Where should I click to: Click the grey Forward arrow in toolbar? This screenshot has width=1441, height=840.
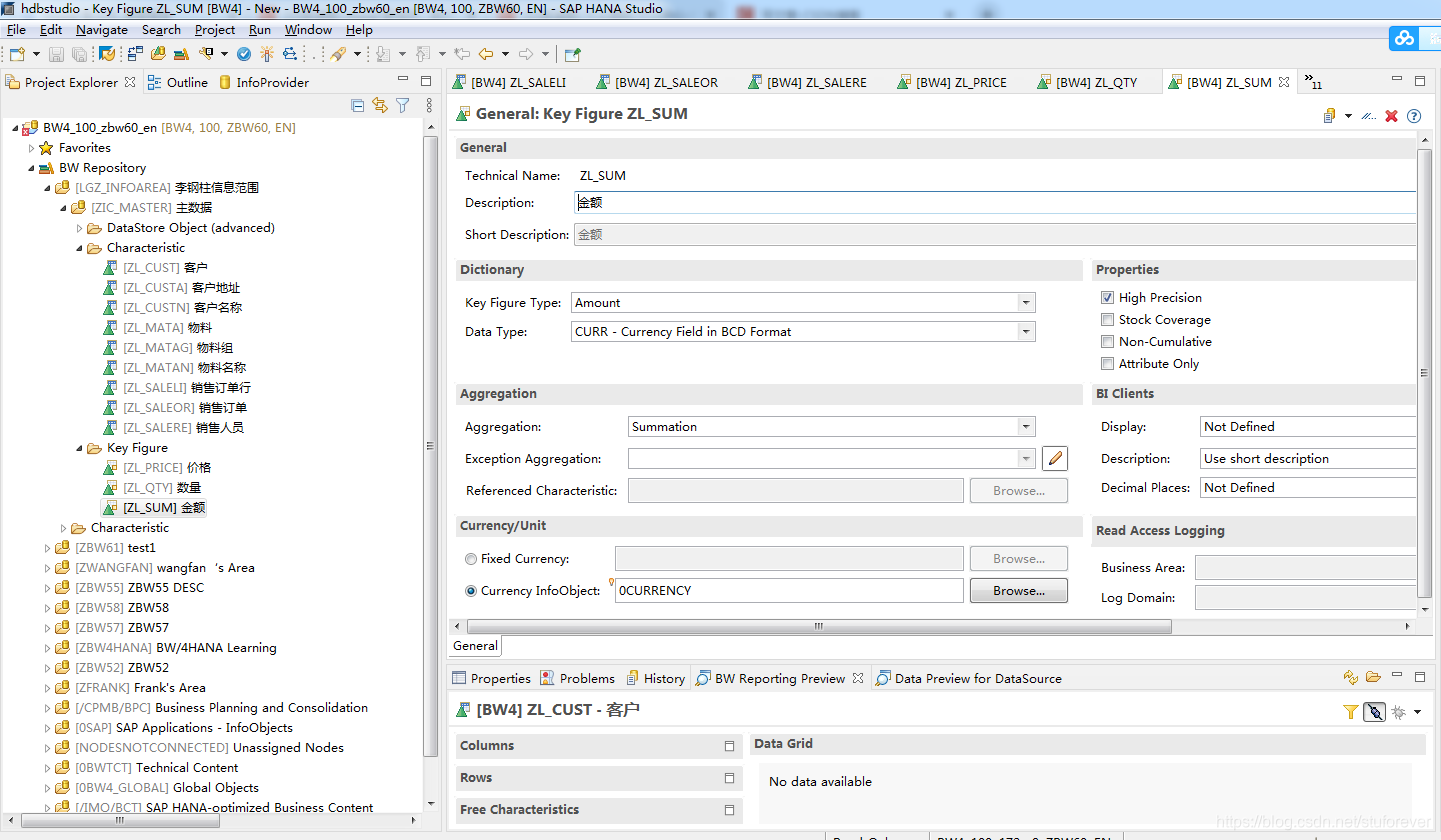[x=526, y=54]
